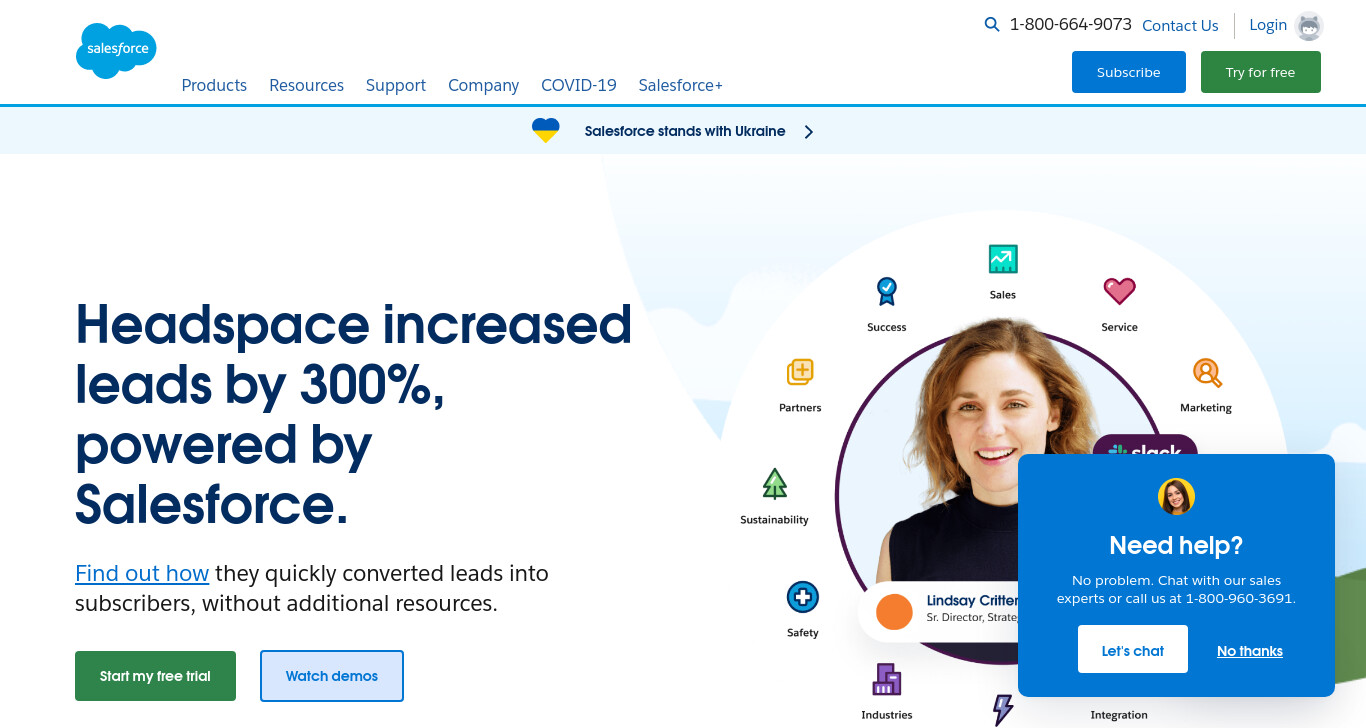Select the Industries building icon
Viewport: 1366px width, 728px height.
click(x=887, y=679)
